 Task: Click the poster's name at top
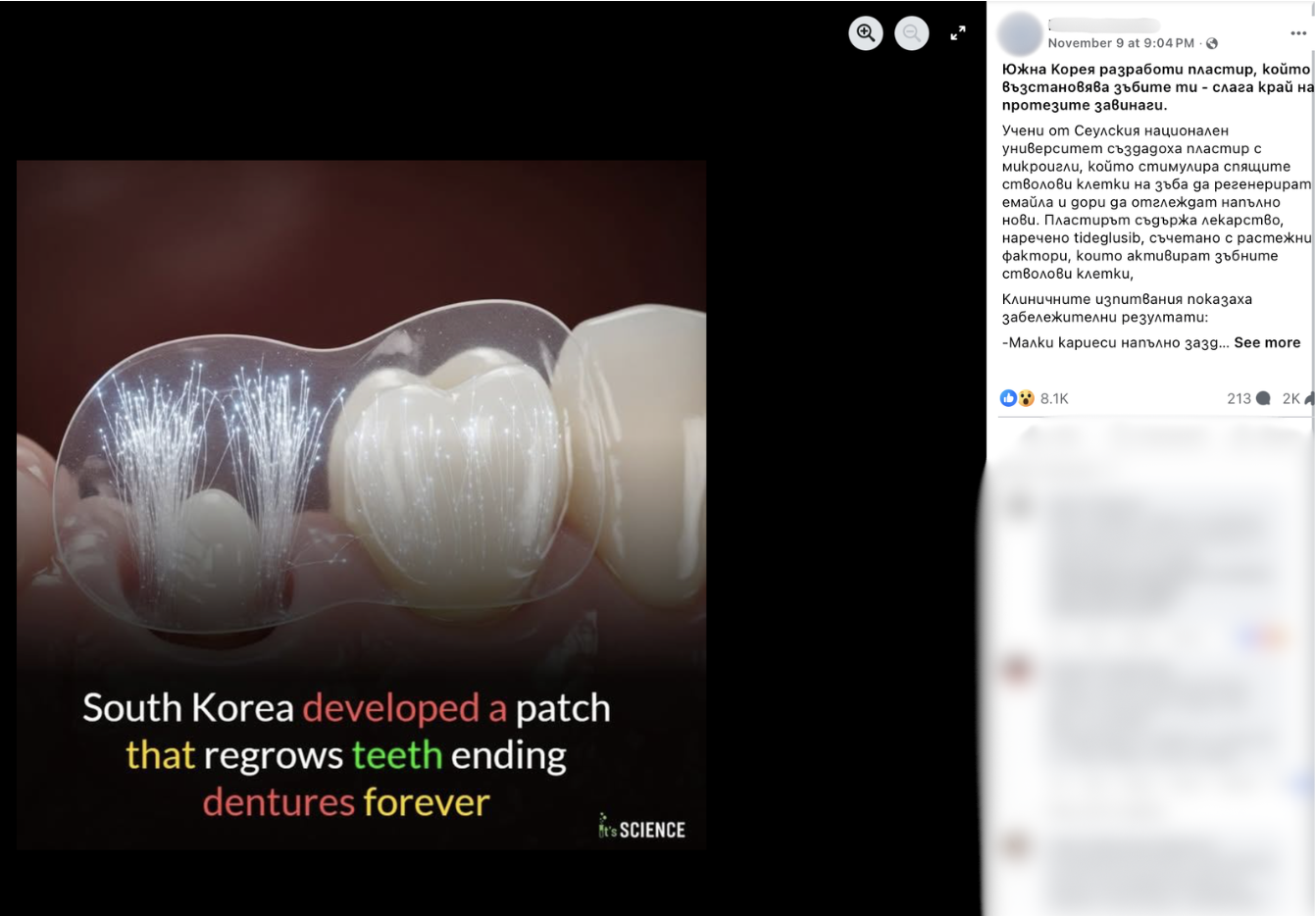coord(1103,25)
